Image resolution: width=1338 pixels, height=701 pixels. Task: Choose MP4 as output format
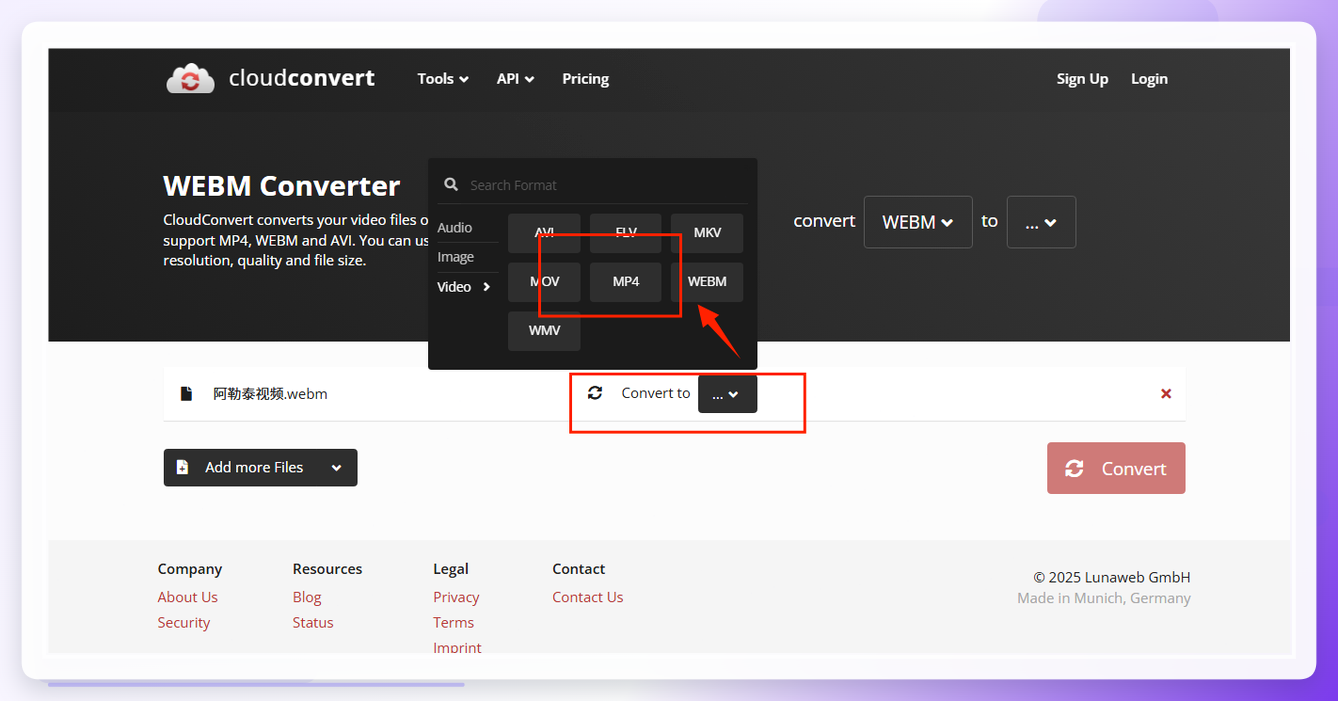(626, 282)
